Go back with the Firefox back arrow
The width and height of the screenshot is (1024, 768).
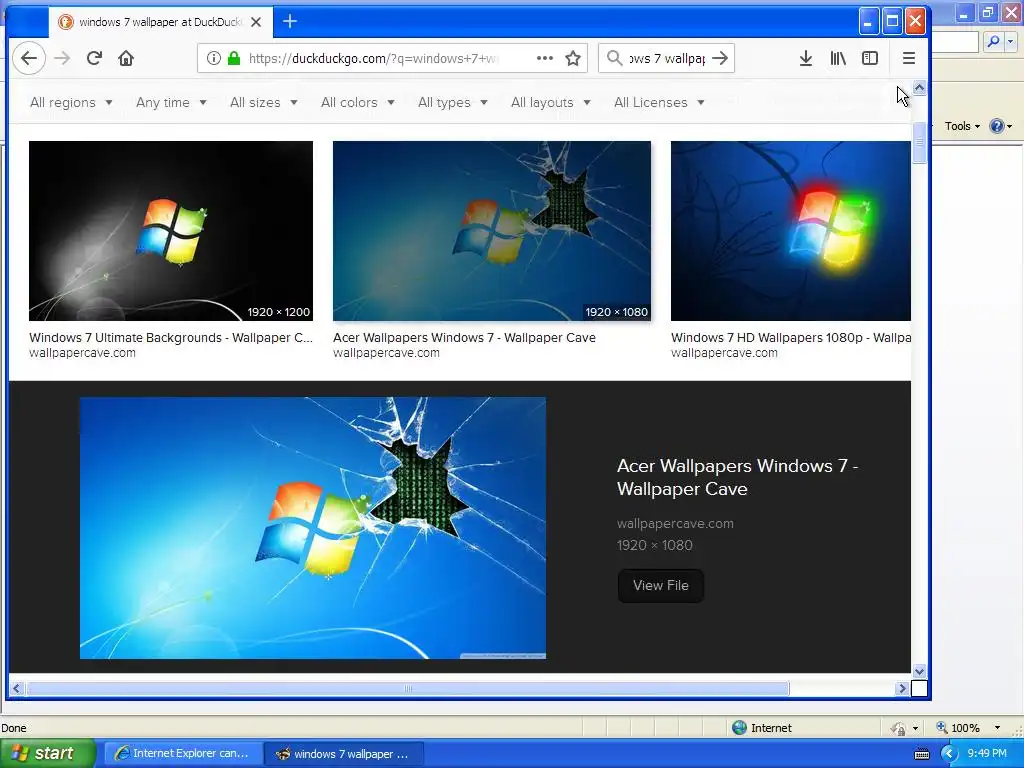[29, 58]
